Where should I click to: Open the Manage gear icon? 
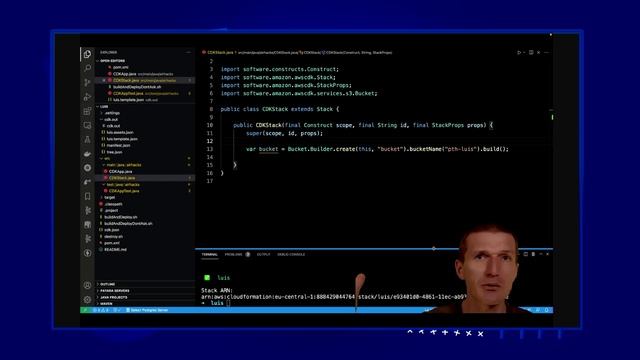[x=87, y=300]
